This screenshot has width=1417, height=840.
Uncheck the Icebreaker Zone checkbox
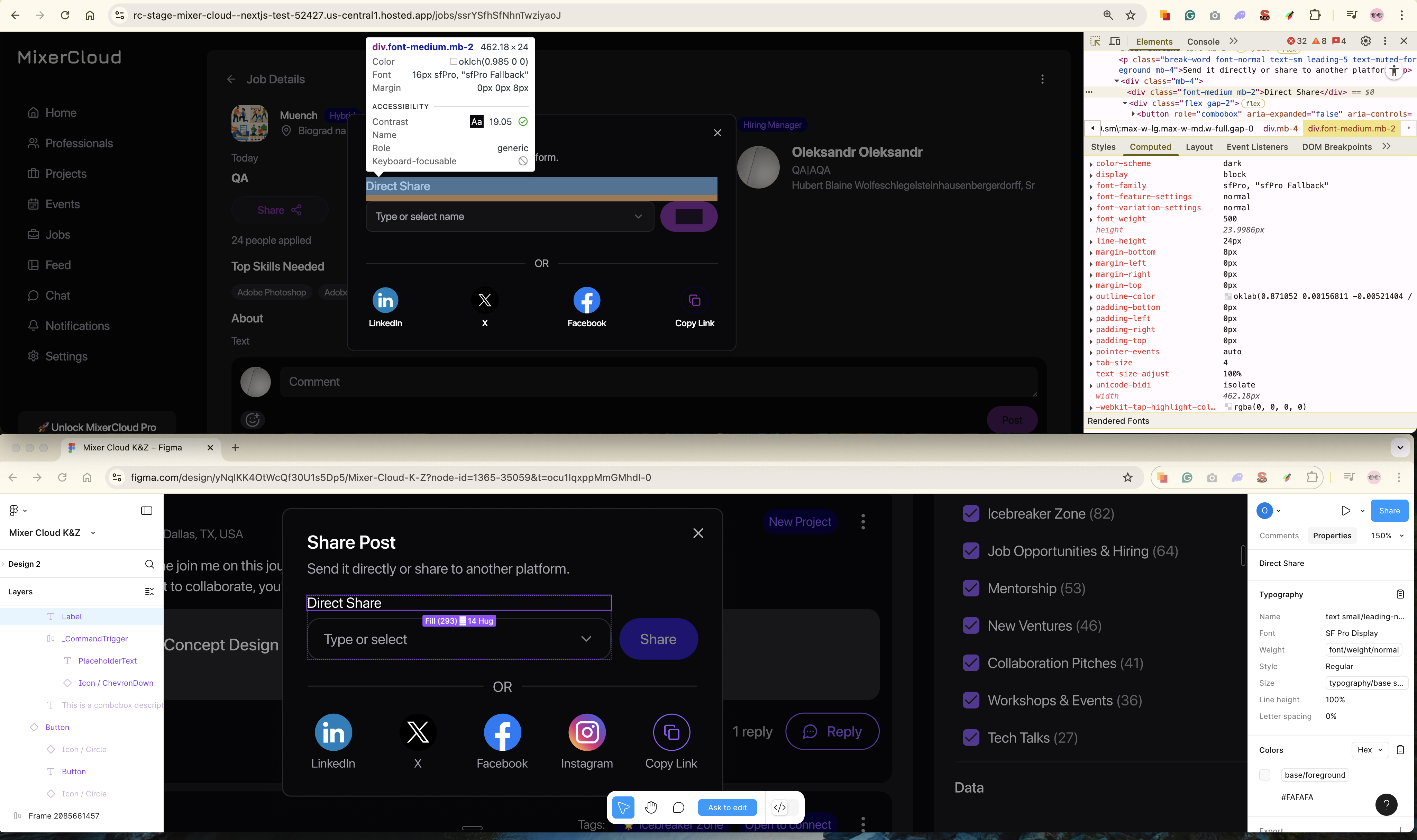click(x=971, y=513)
